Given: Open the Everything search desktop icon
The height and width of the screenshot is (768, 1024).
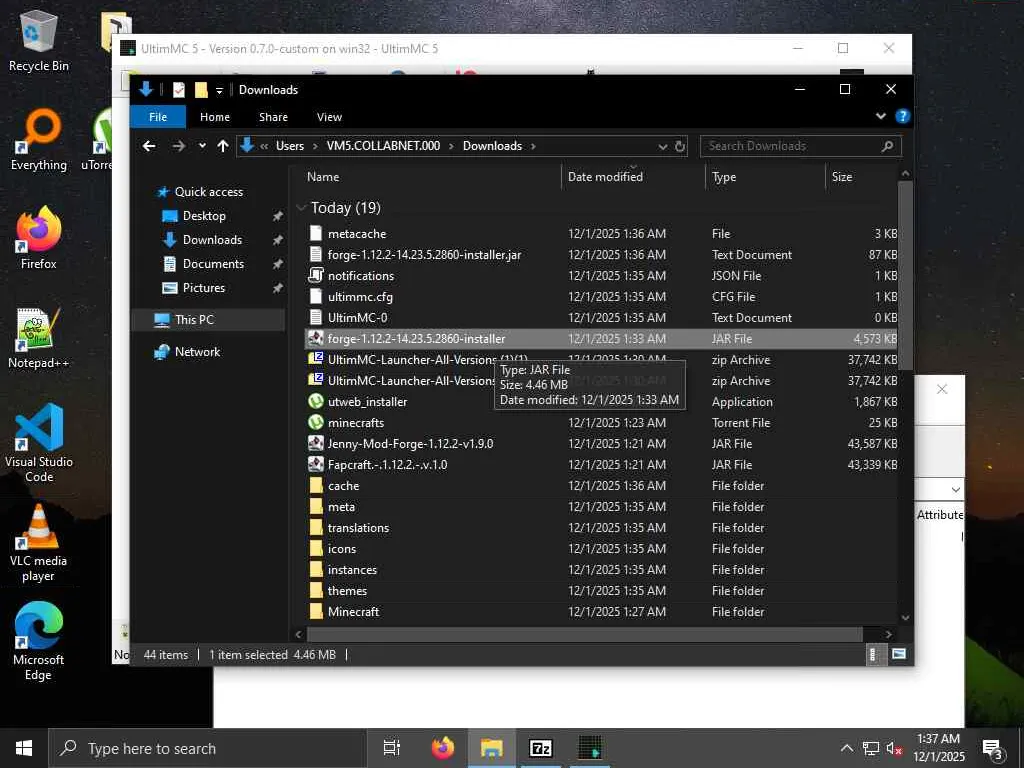Looking at the screenshot, I should coord(39,140).
